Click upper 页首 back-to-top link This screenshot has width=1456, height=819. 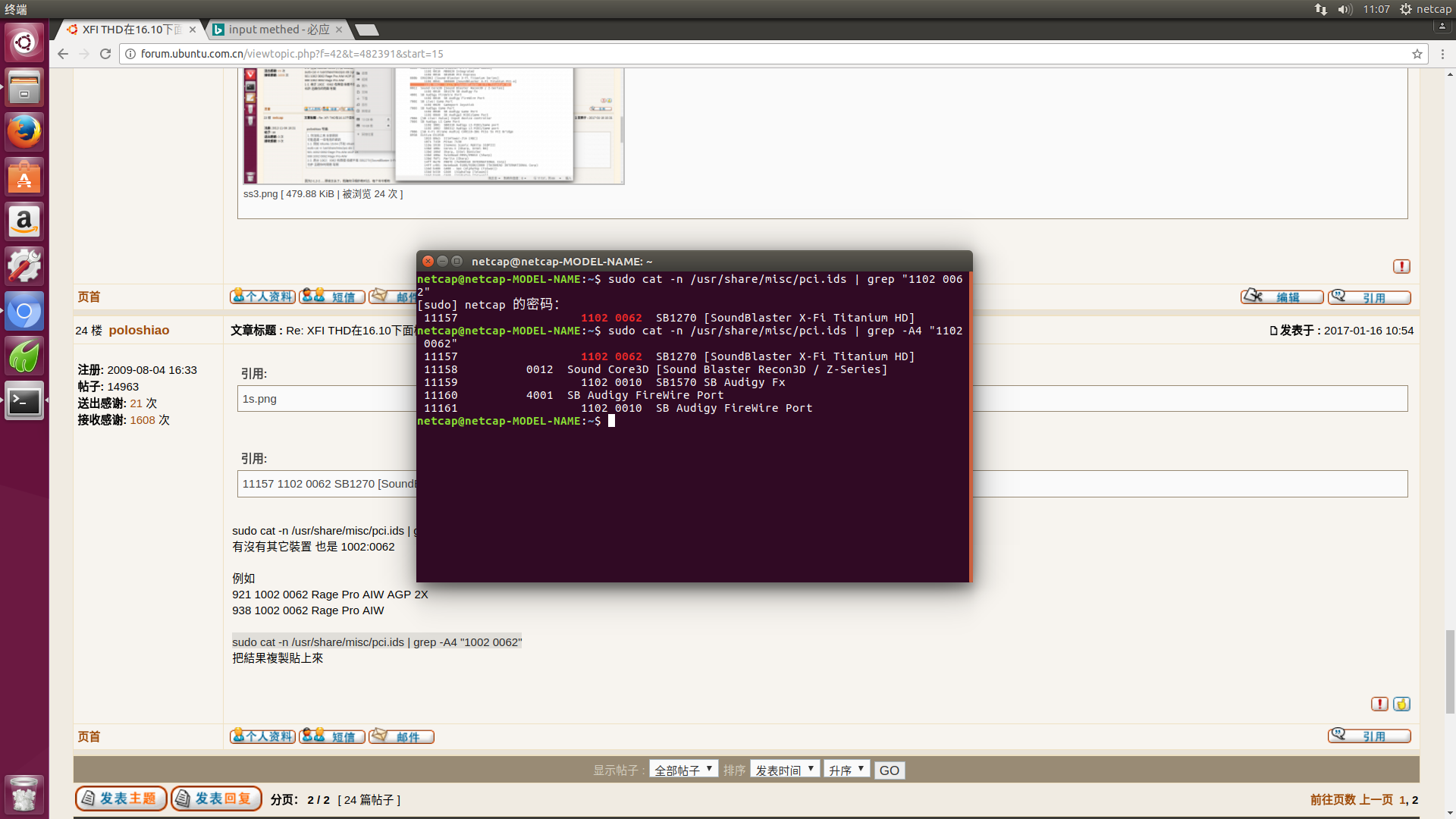click(89, 297)
